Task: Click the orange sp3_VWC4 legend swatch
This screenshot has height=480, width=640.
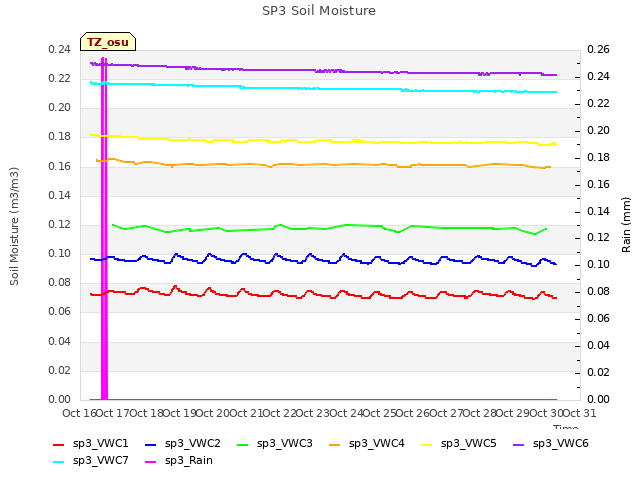Action: [335, 444]
